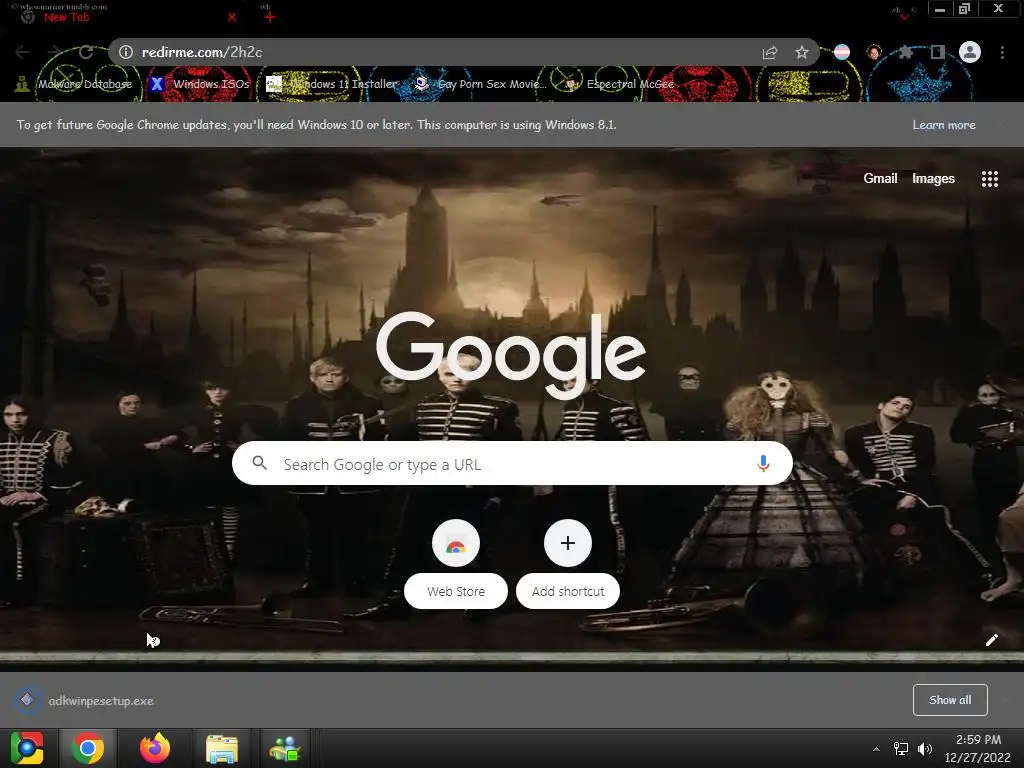This screenshot has width=1024, height=768.
Task: Open File Explorer from the taskbar
Action: click(222, 749)
